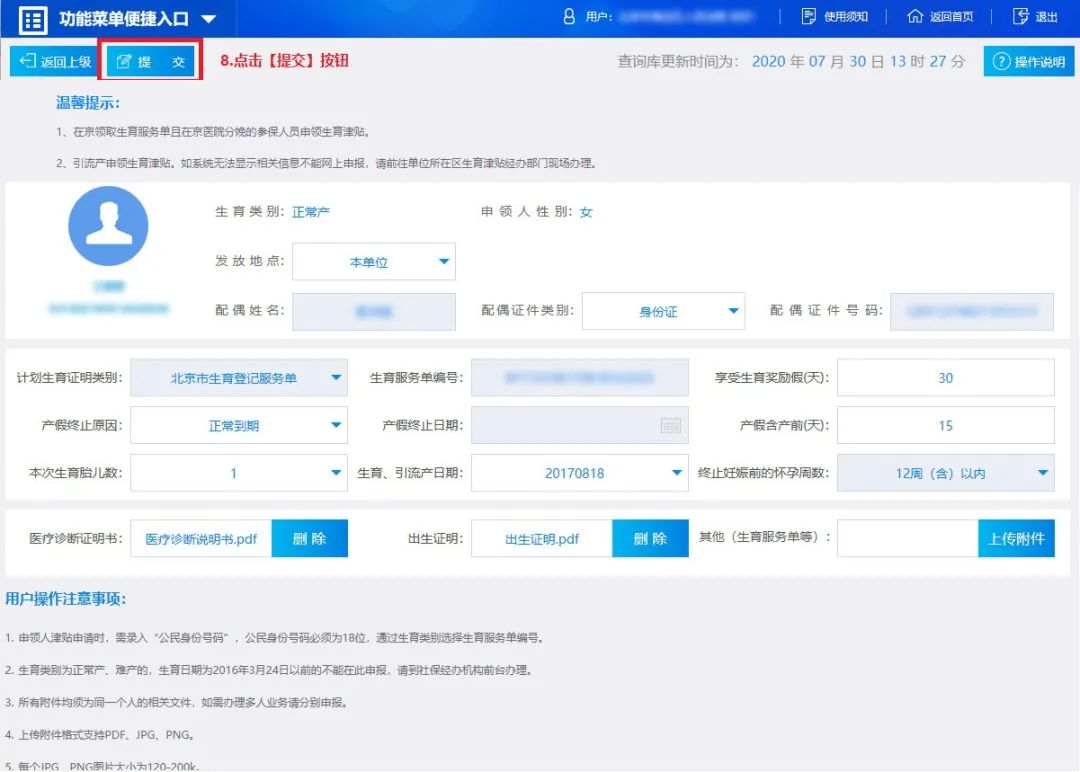The width and height of the screenshot is (1080, 772).
Task: Open 发放地点 dropdown showing 本单位
Action: pos(373,262)
